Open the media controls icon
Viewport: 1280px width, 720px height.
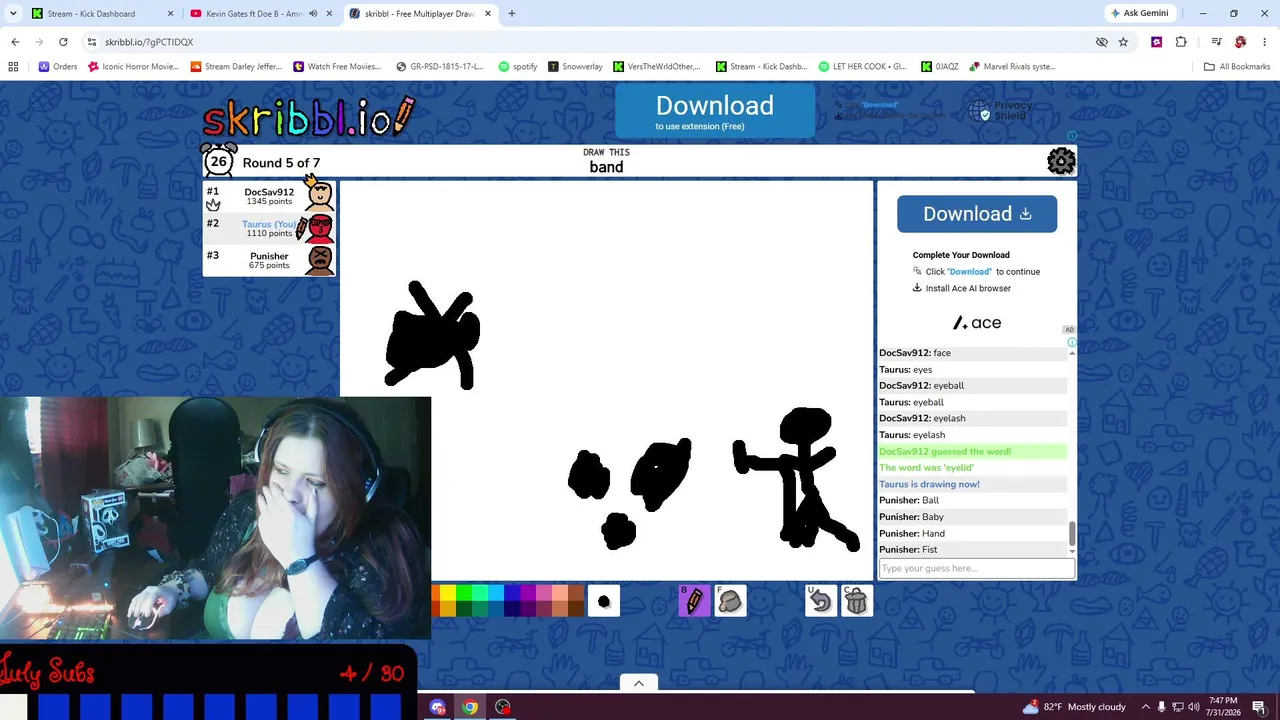[x=1216, y=42]
